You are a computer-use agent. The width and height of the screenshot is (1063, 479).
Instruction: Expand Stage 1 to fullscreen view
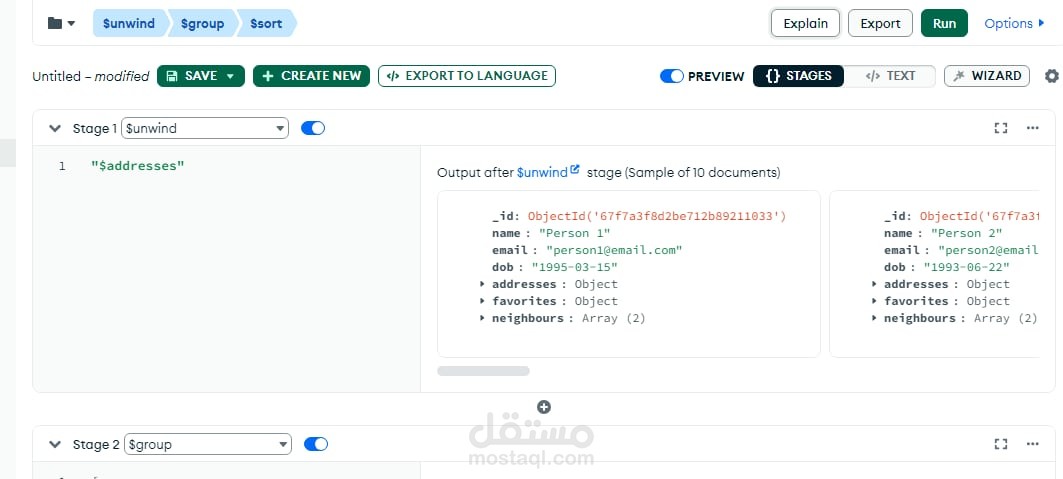(x=1001, y=128)
